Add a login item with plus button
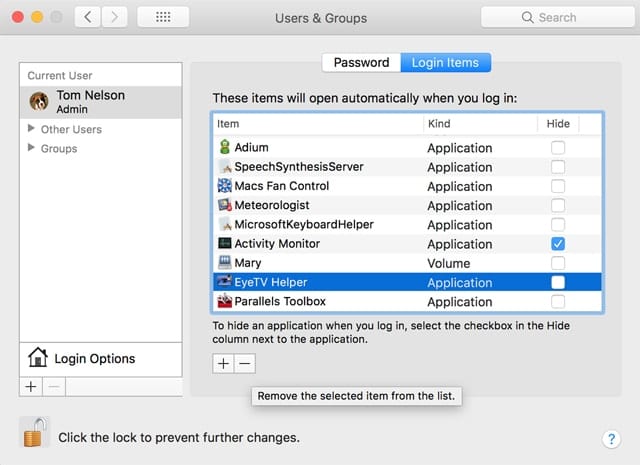Image resolution: width=640 pixels, height=465 pixels. 223,364
